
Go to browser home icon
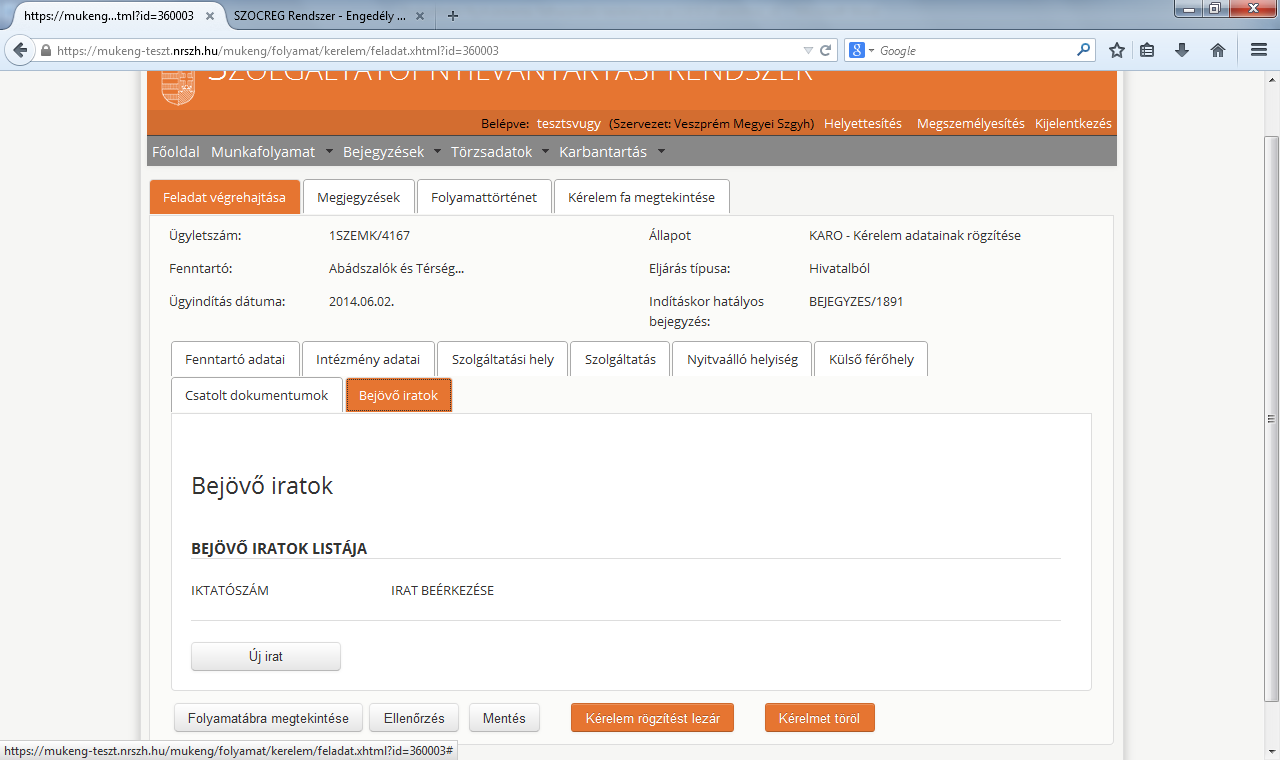pyautogui.click(x=1218, y=50)
